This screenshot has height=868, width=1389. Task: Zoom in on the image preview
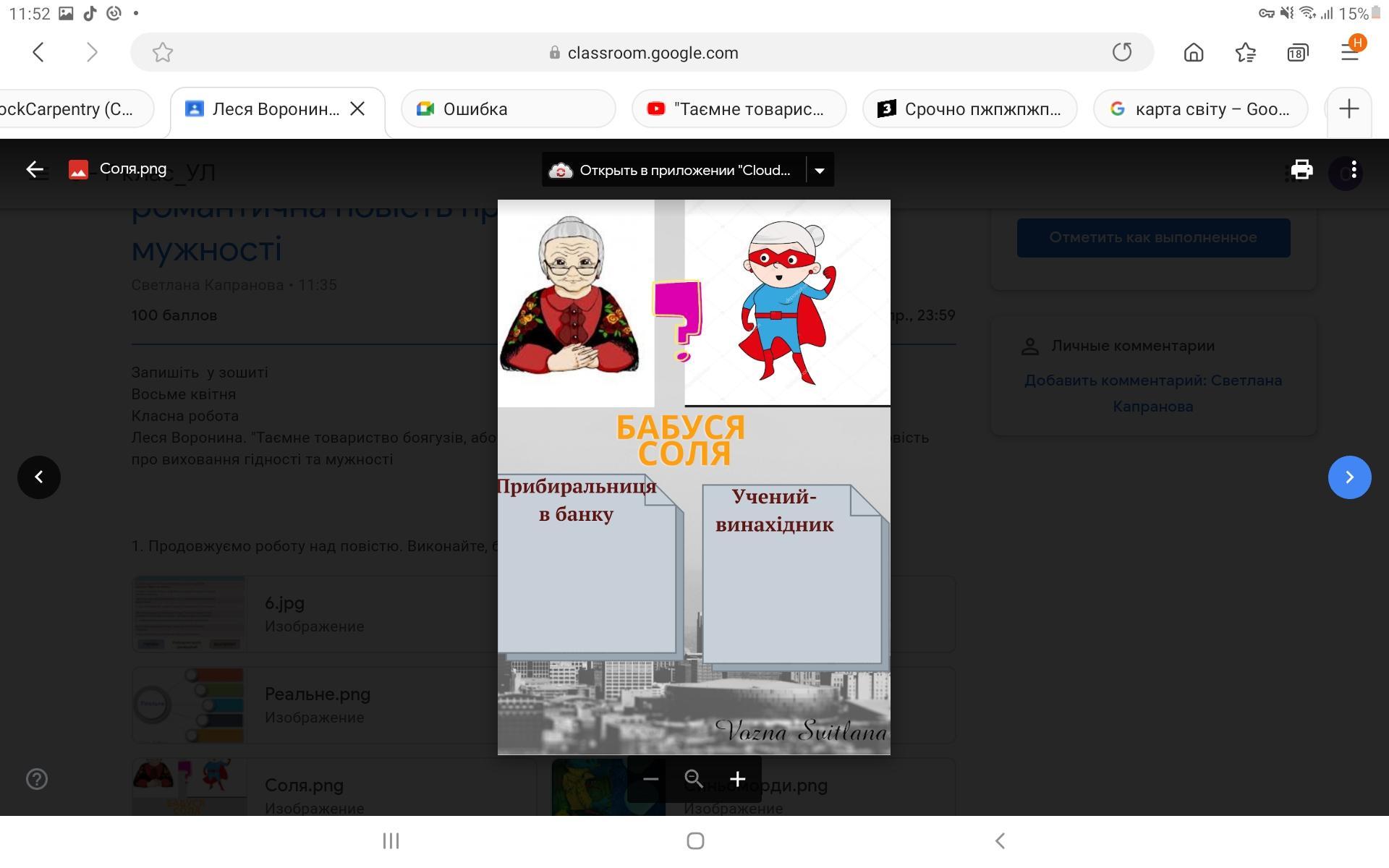tap(737, 779)
